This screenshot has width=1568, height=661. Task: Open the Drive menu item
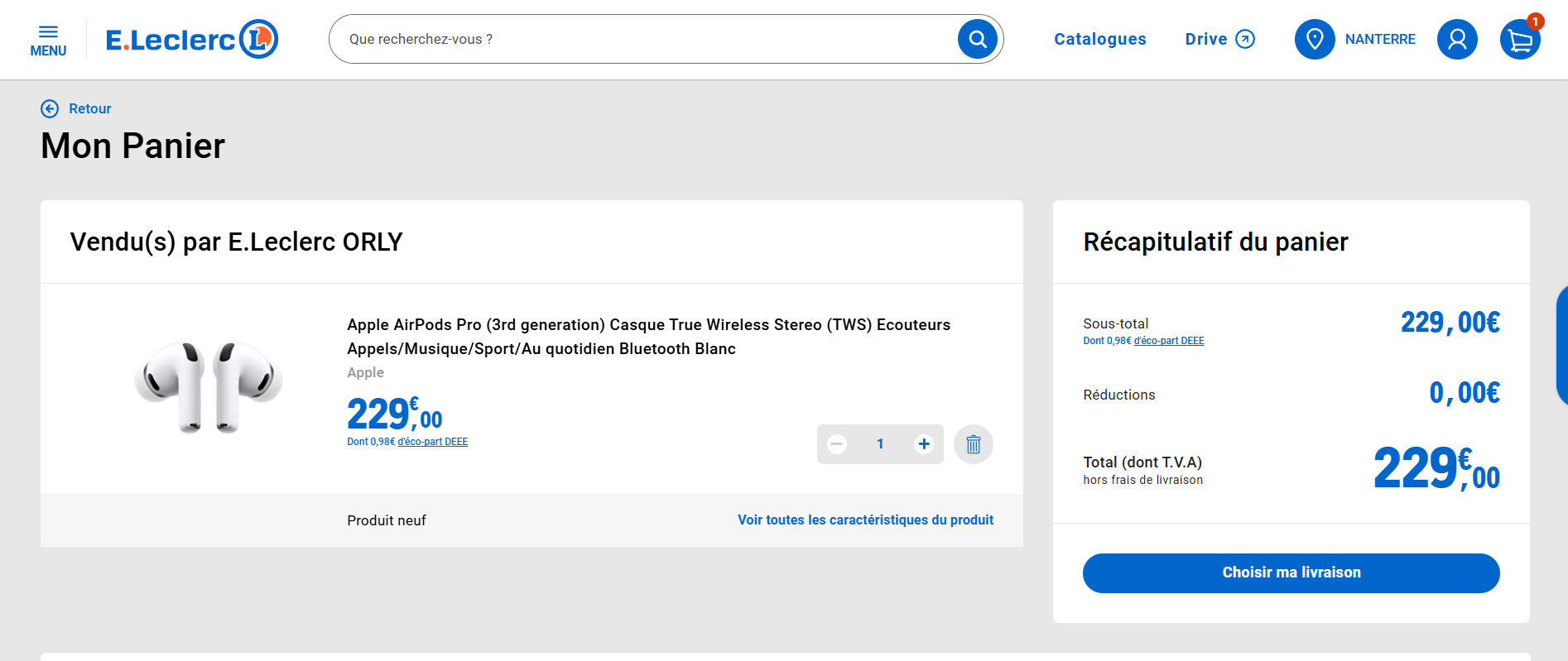pos(1206,39)
